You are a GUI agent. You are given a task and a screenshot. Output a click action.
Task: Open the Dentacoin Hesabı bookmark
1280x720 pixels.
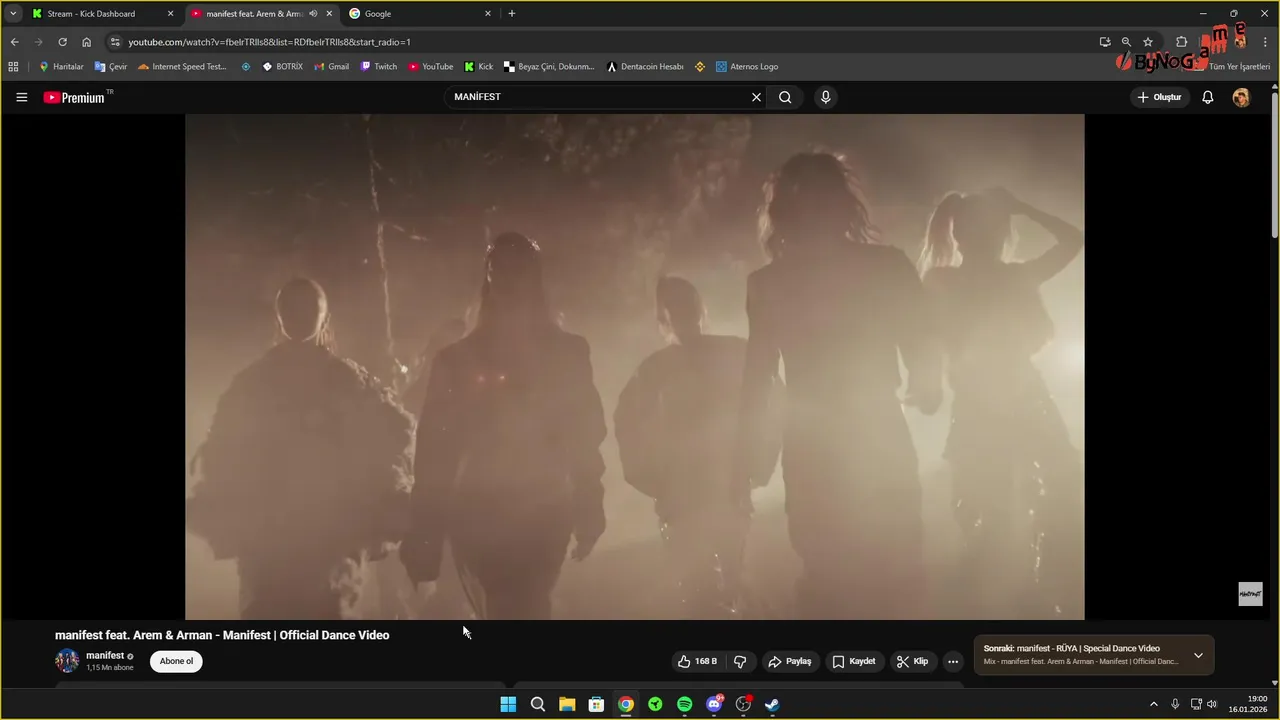pyautogui.click(x=645, y=67)
